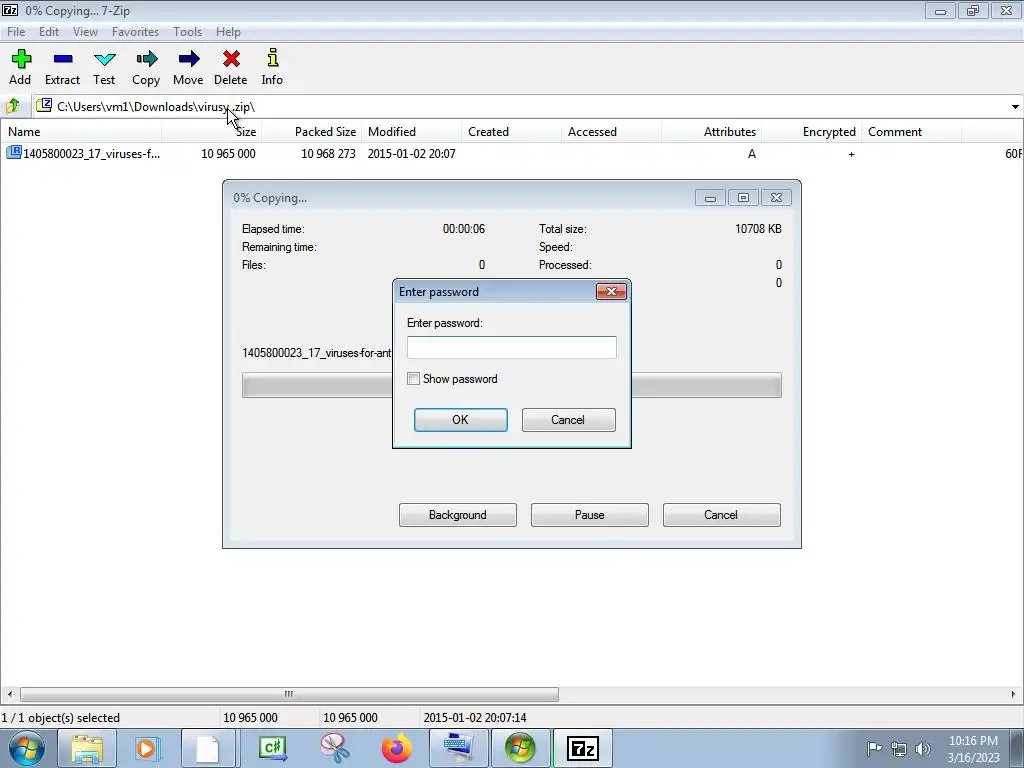This screenshot has width=1024, height=768.
Task: Click the Pause button
Action: coord(589,515)
